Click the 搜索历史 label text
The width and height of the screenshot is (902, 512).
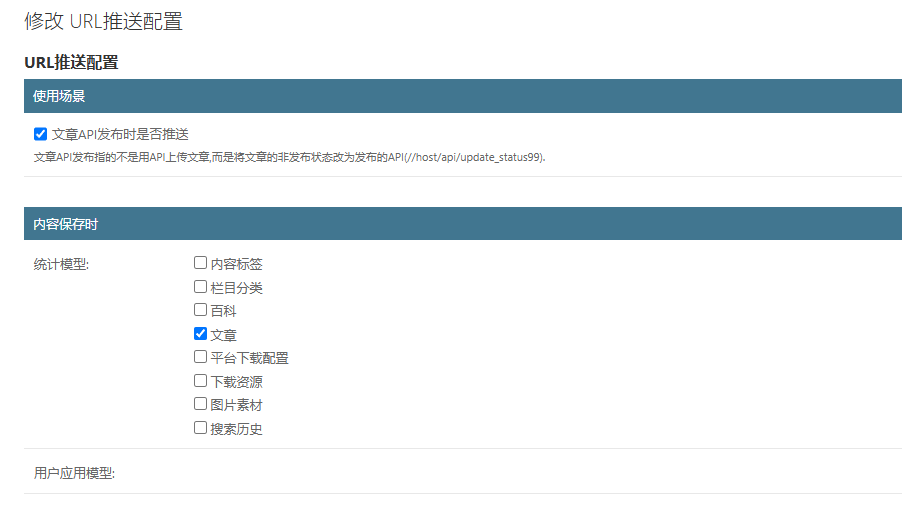point(236,429)
